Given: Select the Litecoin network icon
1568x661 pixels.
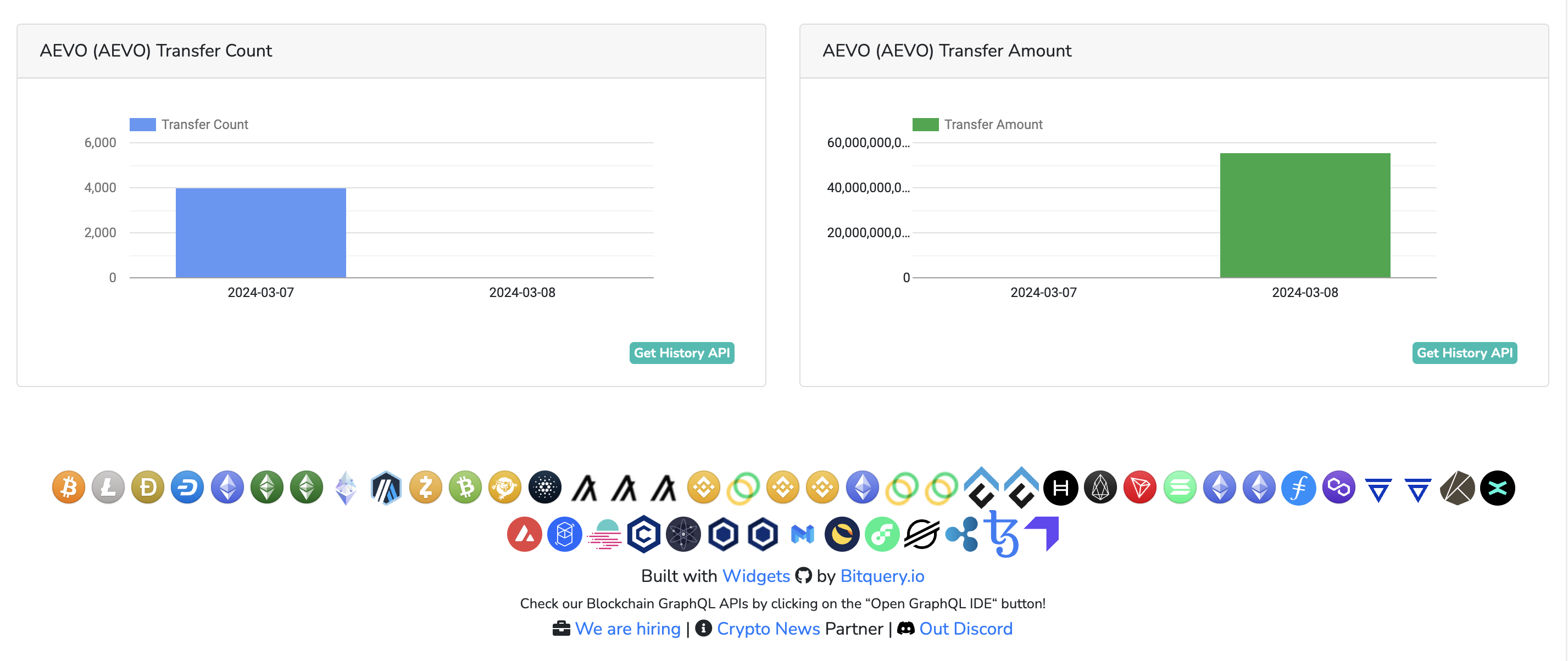Looking at the screenshot, I should pos(108,488).
